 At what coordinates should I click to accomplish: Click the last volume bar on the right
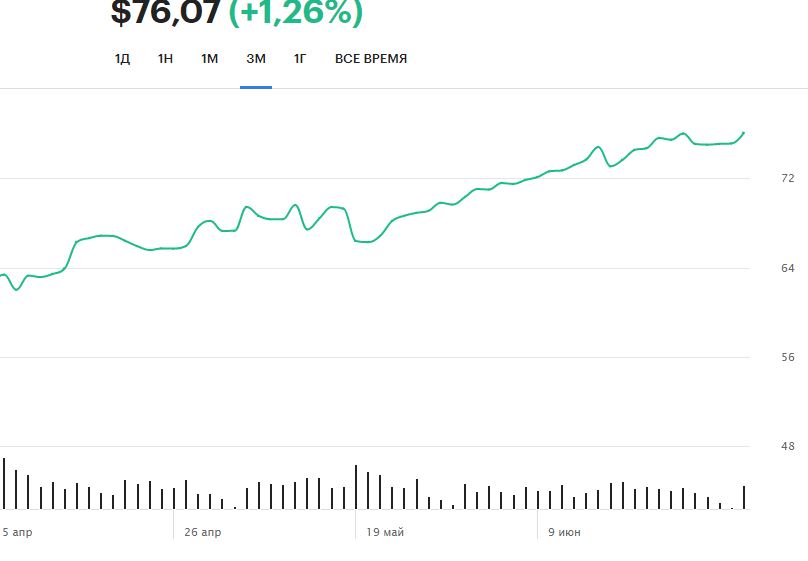tap(744, 497)
